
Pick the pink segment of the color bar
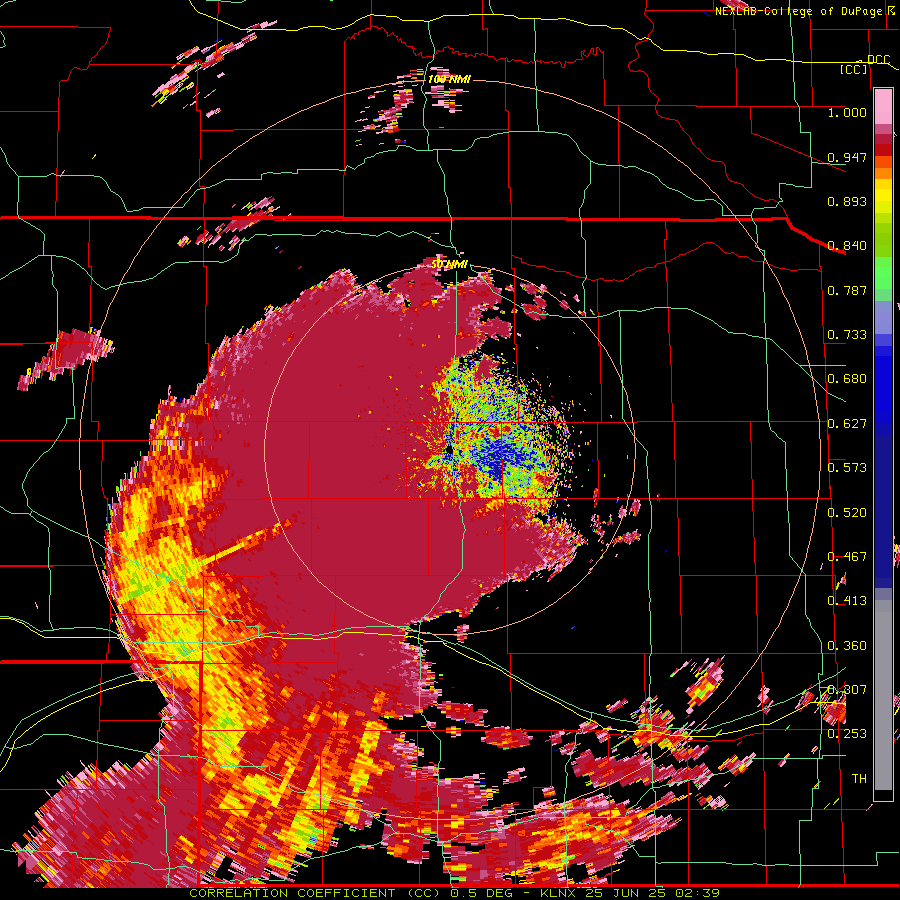point(883,107)
